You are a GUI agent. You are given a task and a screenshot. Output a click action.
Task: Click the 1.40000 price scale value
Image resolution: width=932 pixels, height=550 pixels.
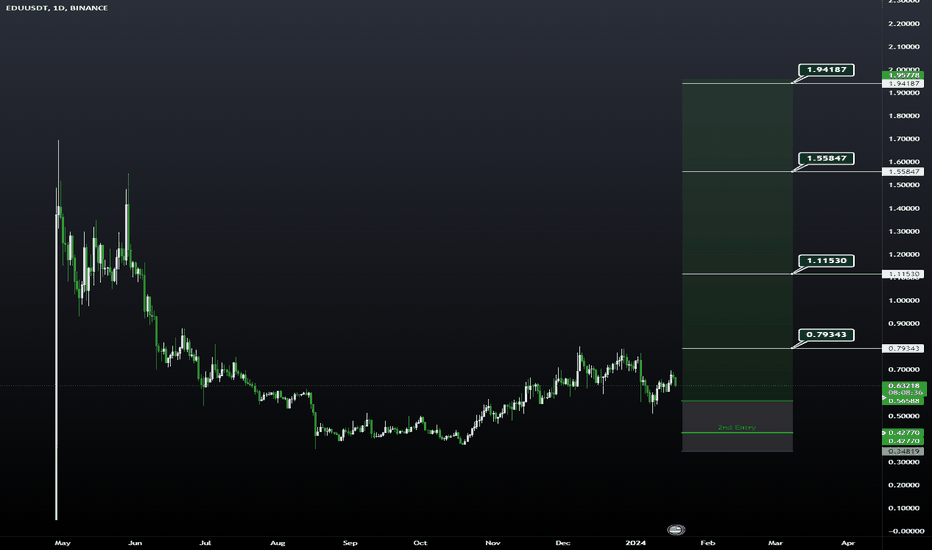(x=903, y=209)
